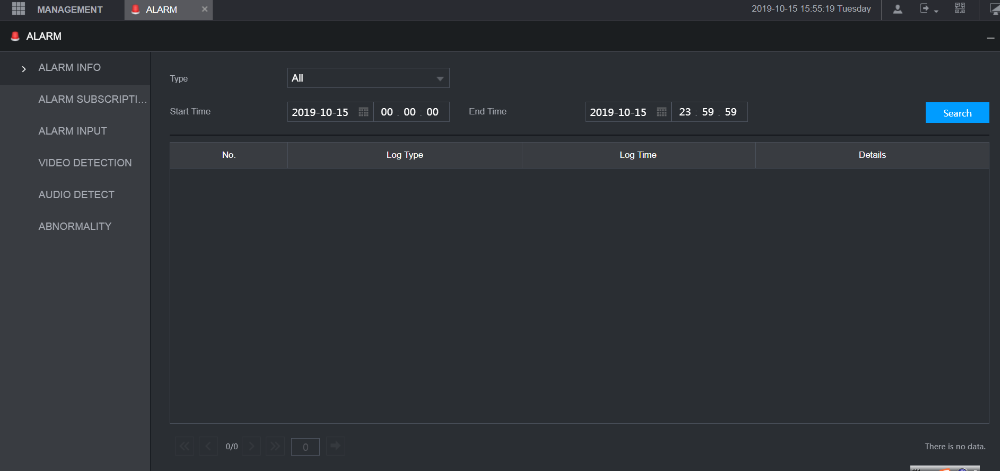Close the ALARM tab
The width and height of the screenshot is (1000, 471).
(205, 10)
